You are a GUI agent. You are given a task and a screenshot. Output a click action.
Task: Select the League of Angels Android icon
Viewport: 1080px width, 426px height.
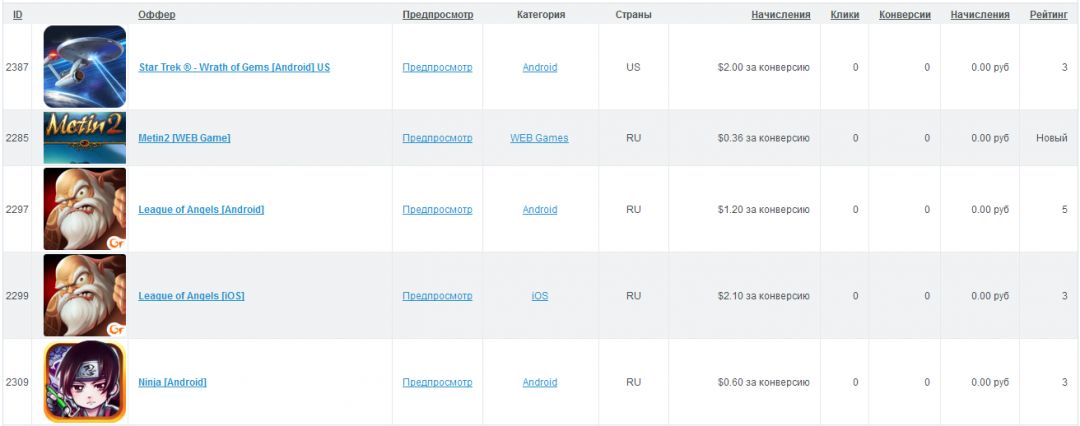85,209
